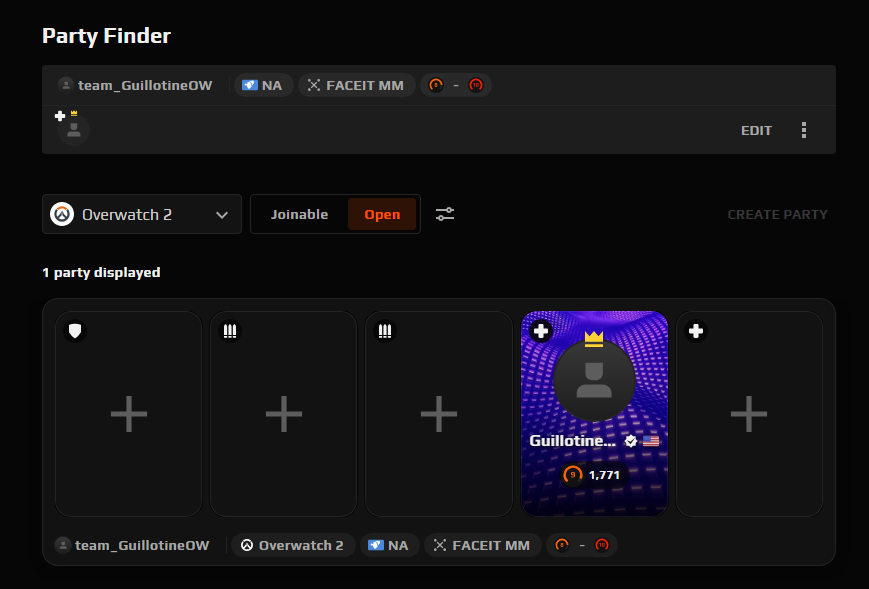Click the '1 party displayed' text
Viewport: 869px width, 589px height.
click(101, 273)
